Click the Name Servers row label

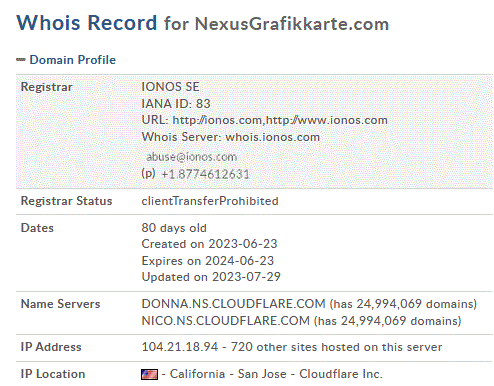[60, 304]
